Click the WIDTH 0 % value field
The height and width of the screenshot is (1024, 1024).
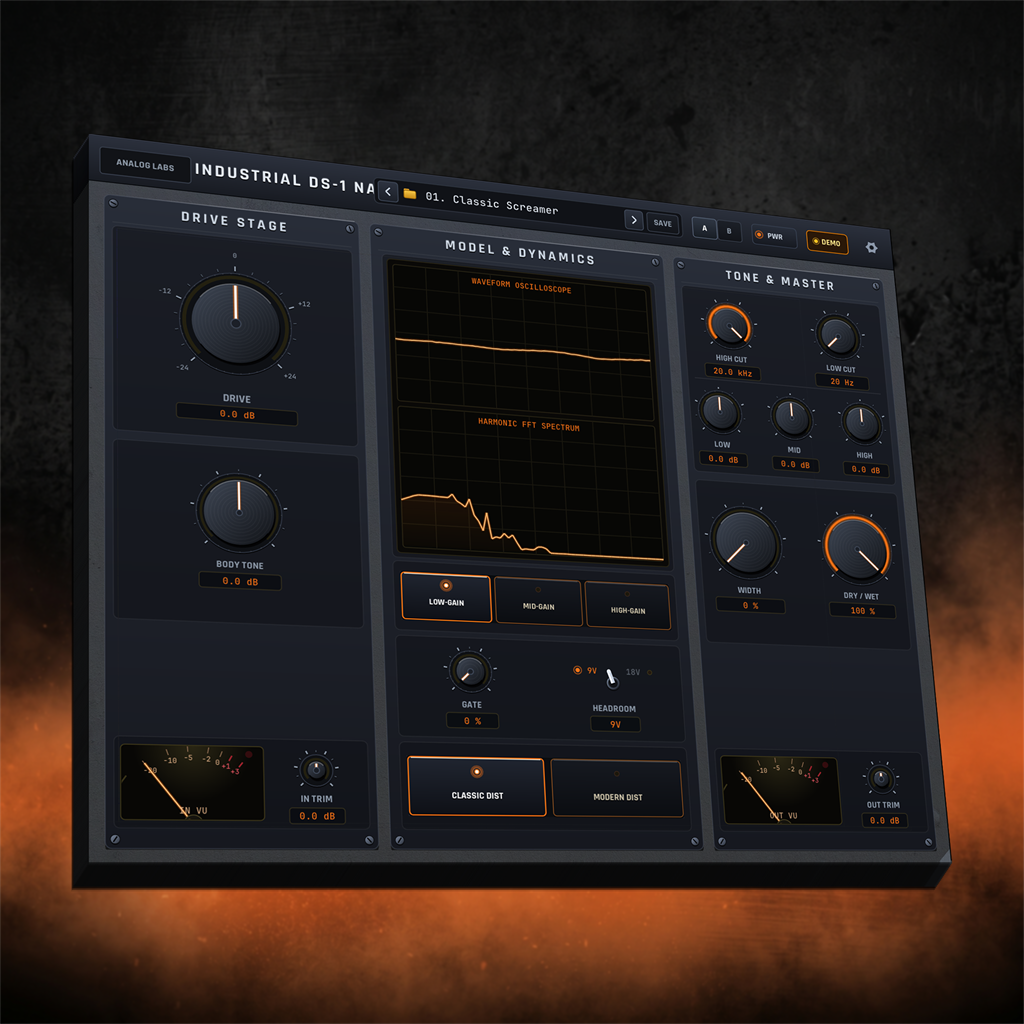pyautogui.click(x=750, y=605)
